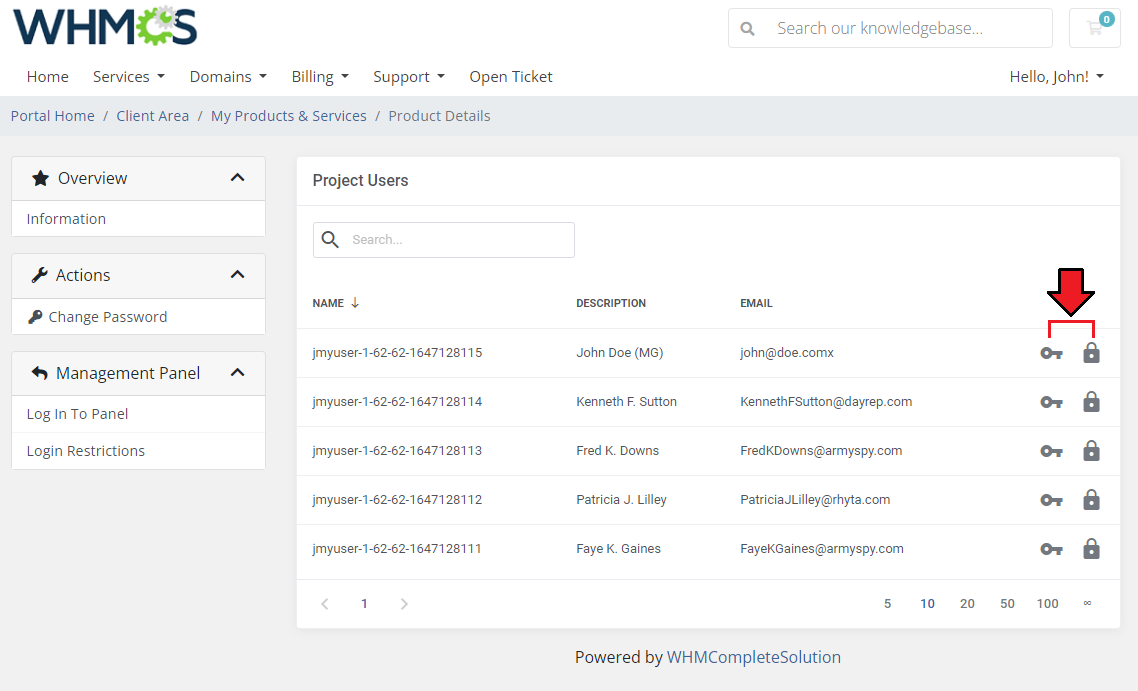Click Portal Home breadcrumb link
1138x691 pixels.
point(52,116)
